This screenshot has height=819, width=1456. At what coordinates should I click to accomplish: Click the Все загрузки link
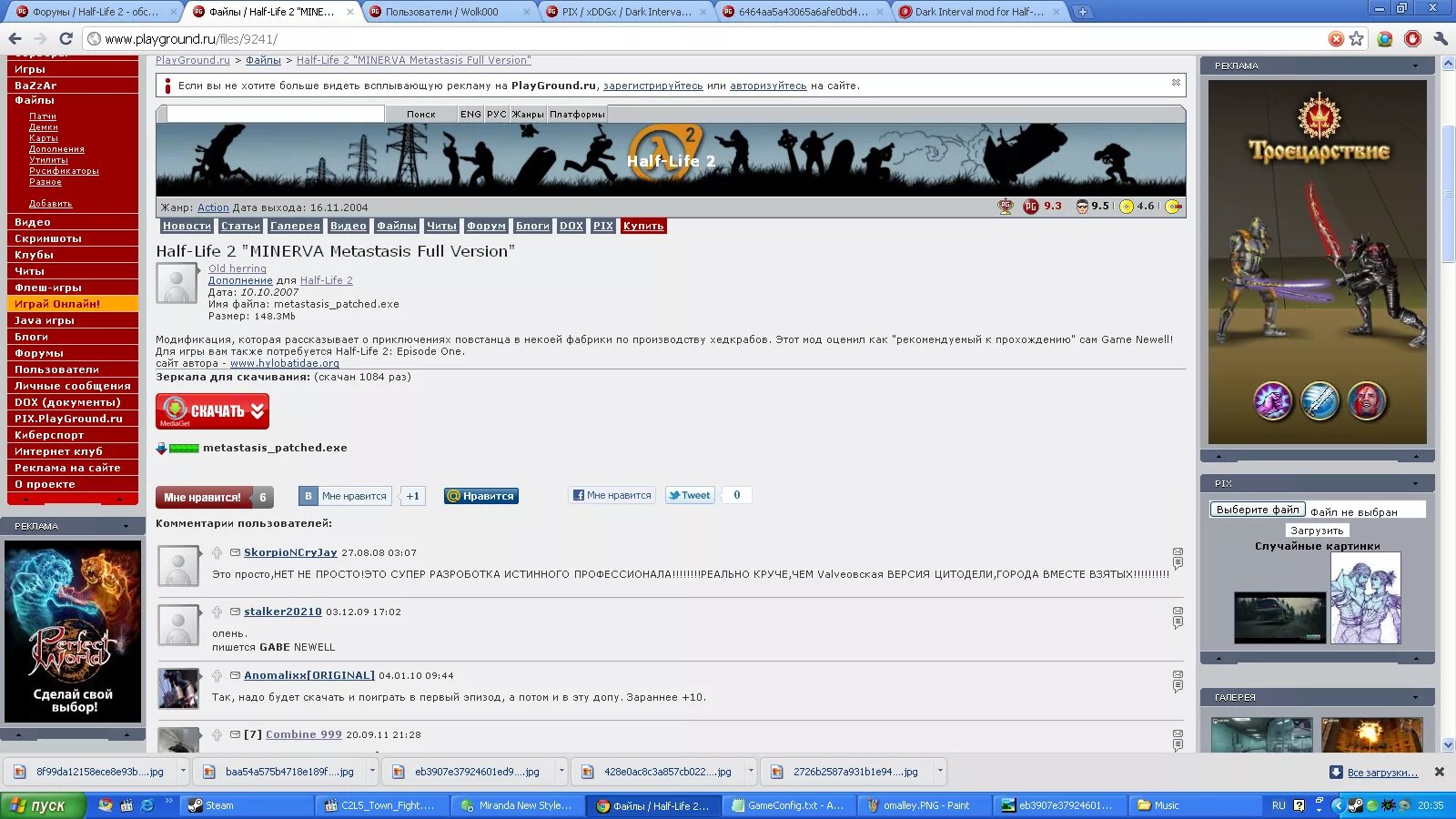click(1382, 773)
